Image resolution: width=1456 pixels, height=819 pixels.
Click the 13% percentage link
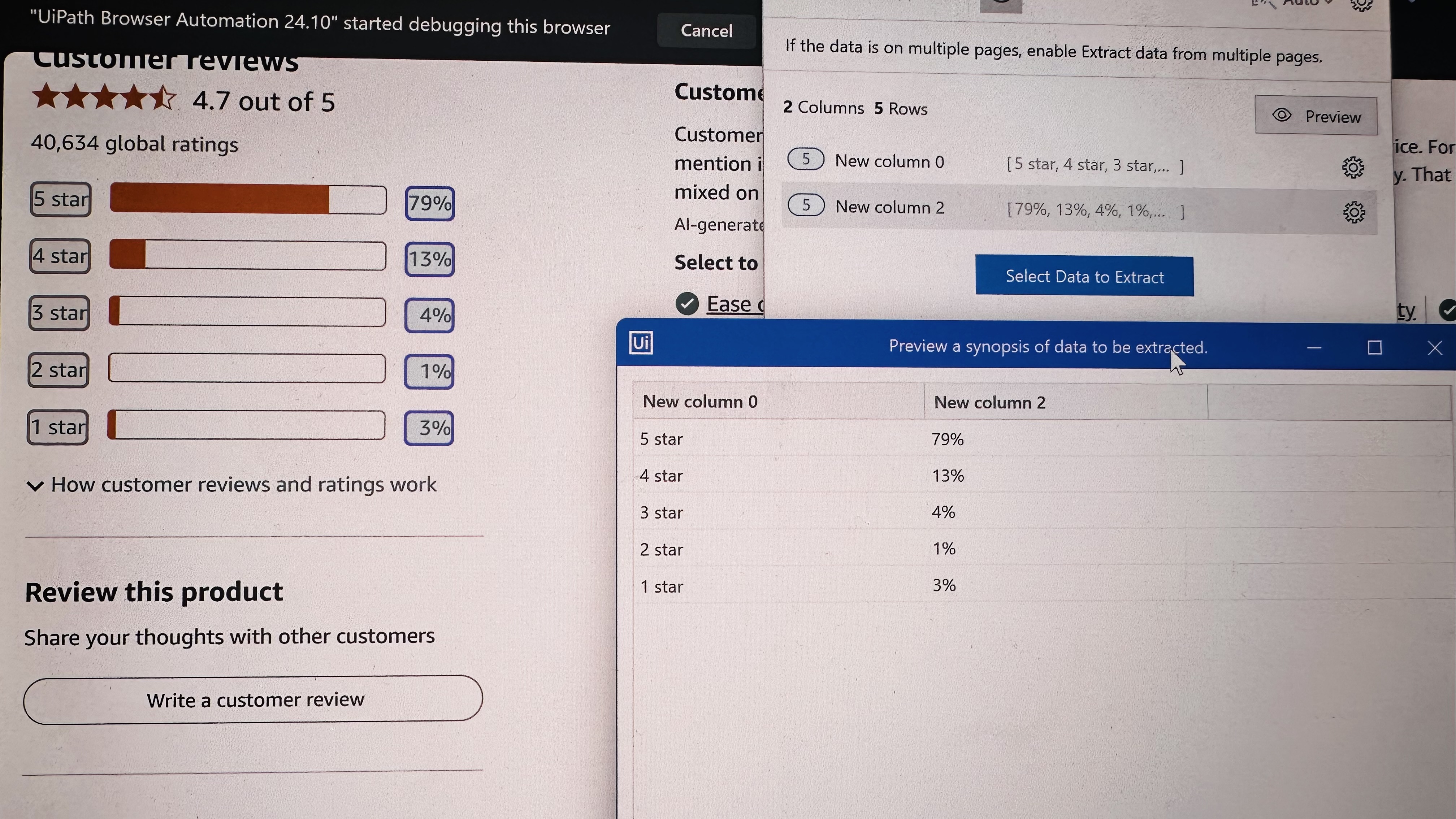coord(430,259)
